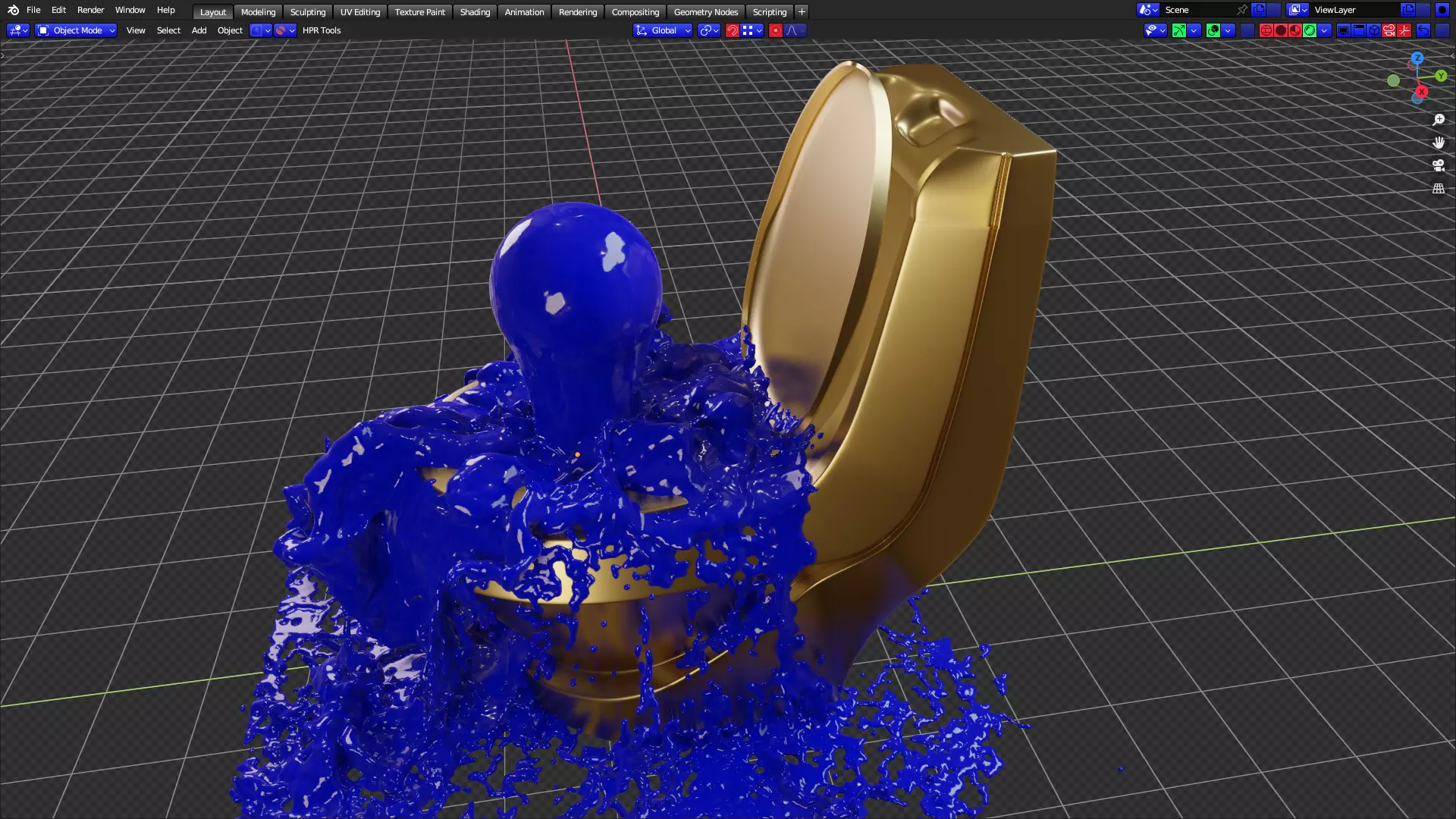1456x819 pixels.
Task: Open the viewport Add menu
Action: (x=199, y=30)
